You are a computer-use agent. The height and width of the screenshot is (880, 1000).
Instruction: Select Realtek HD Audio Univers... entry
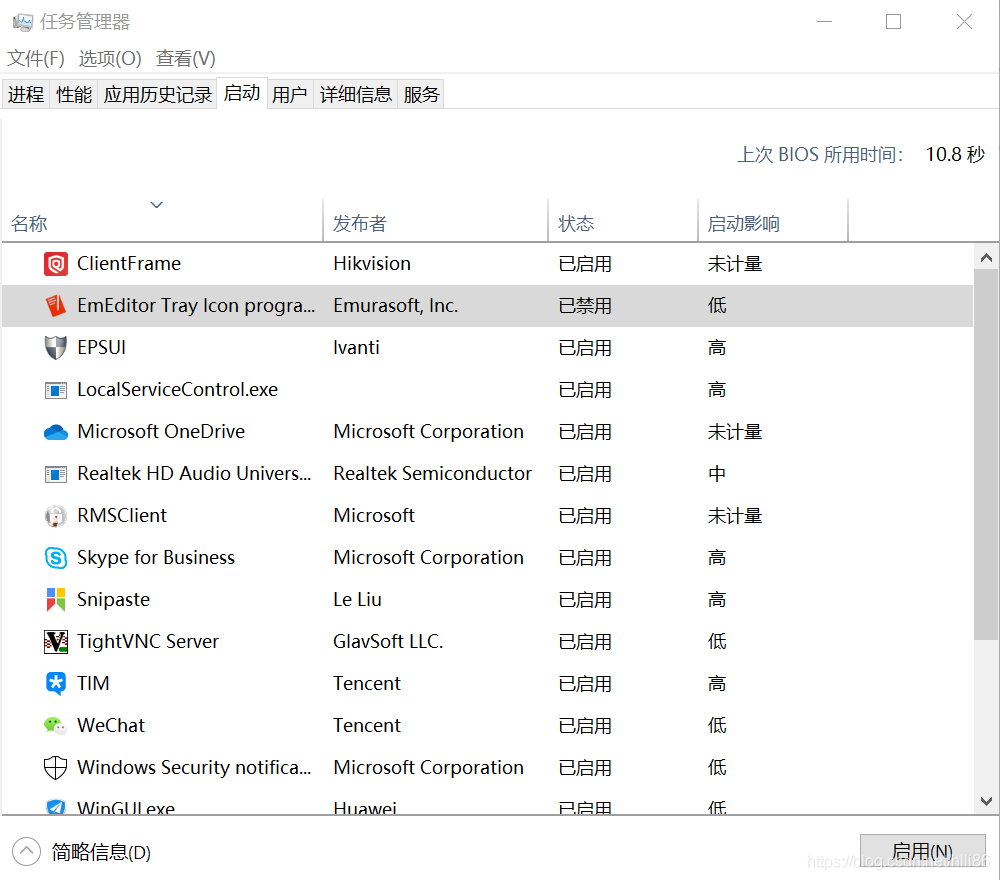194,474
